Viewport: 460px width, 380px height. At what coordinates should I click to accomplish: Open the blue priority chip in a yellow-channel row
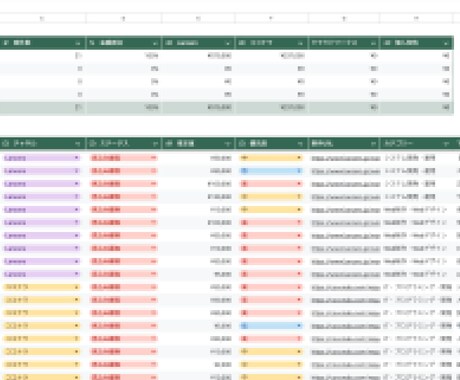point(271,326)
